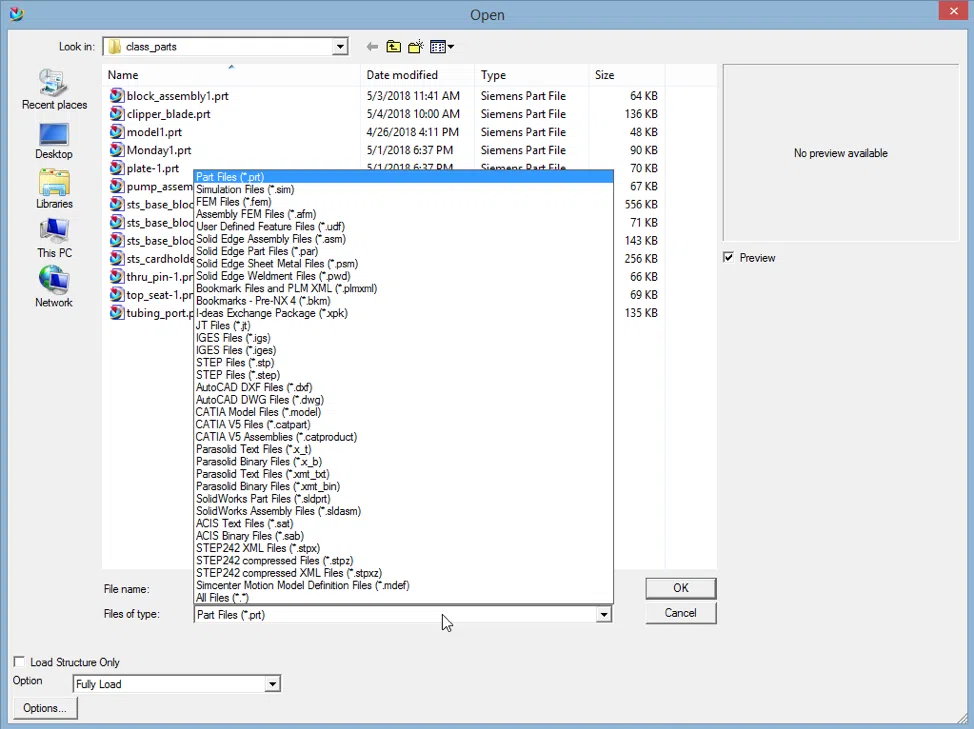The width and height of the screenshot is (974, 729).
Task: Toggle the Preview checkbox
Action: point(729,257)
